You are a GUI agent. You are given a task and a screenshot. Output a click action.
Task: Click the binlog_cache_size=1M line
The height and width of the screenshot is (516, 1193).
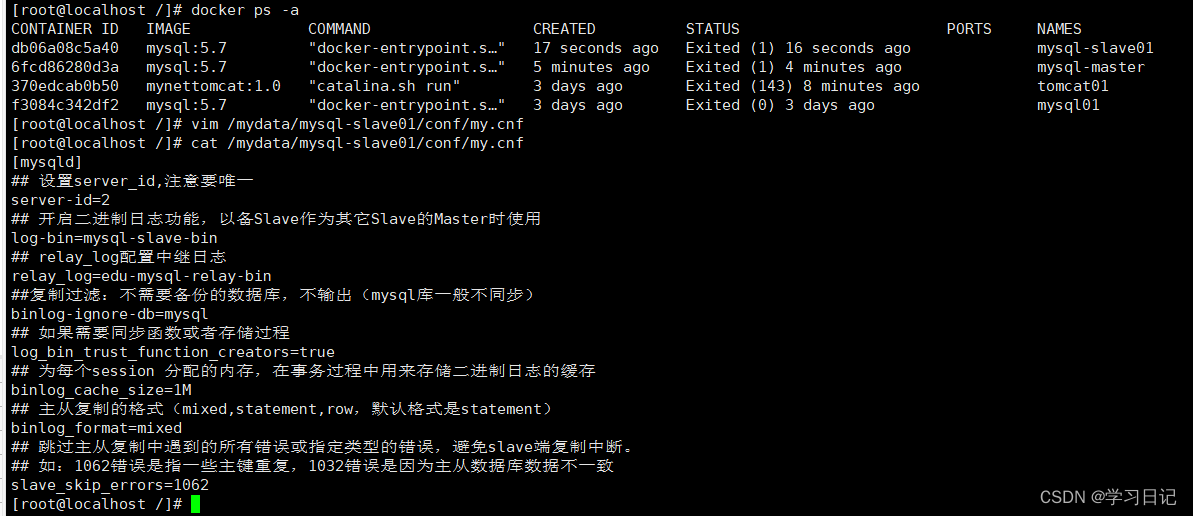(101, 390)
